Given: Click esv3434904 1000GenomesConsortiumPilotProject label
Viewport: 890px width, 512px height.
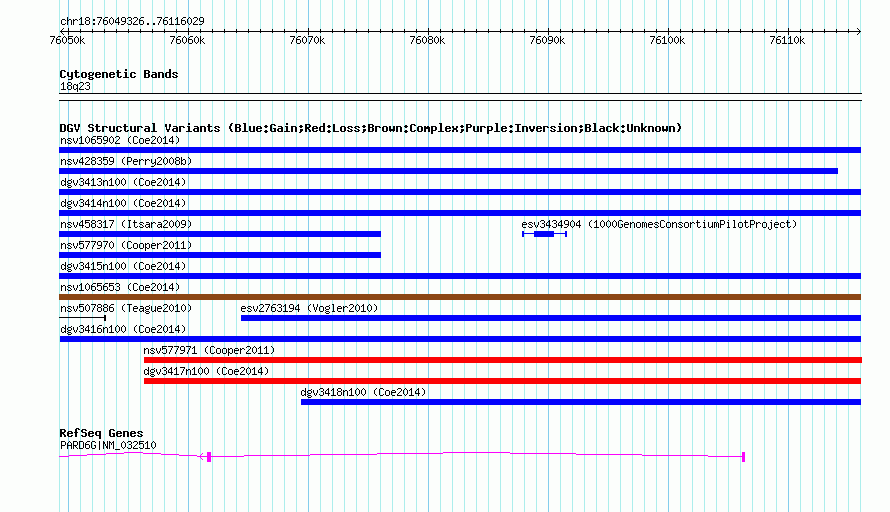Looking at the screenshot, I should pyautogui.click(x=659, y=224).
